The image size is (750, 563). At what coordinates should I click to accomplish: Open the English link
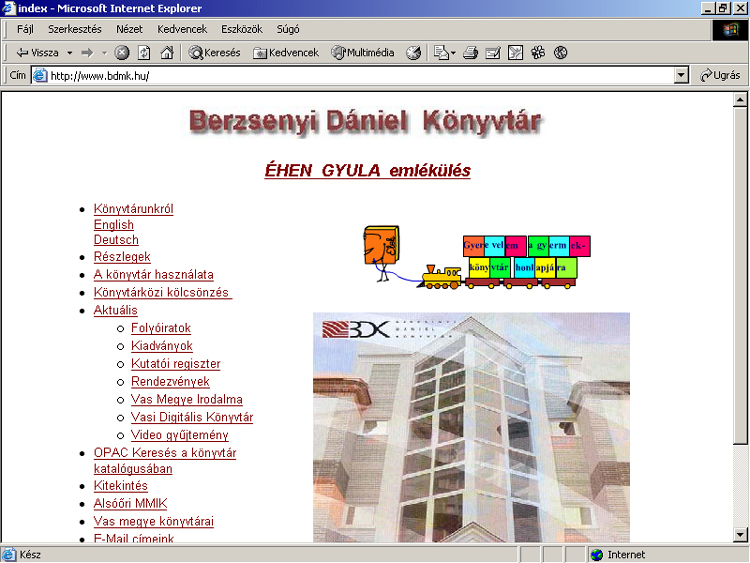(x=113, y=225)
